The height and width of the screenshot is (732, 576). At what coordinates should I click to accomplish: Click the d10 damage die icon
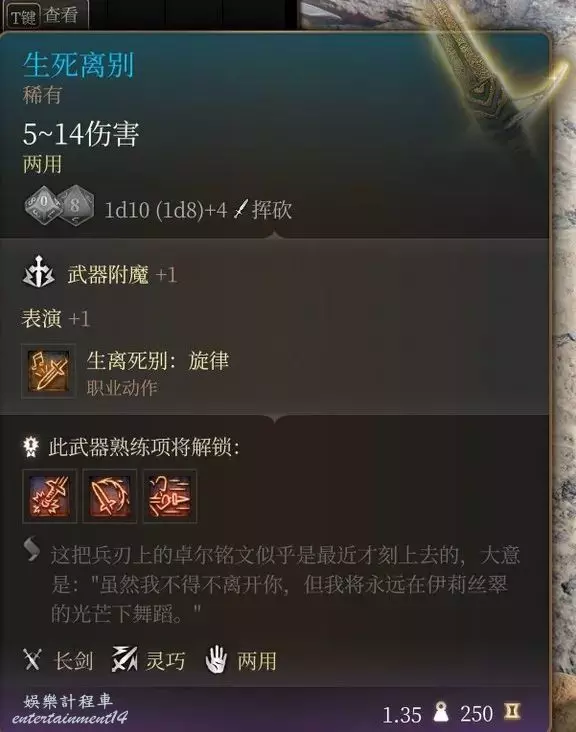43,205
